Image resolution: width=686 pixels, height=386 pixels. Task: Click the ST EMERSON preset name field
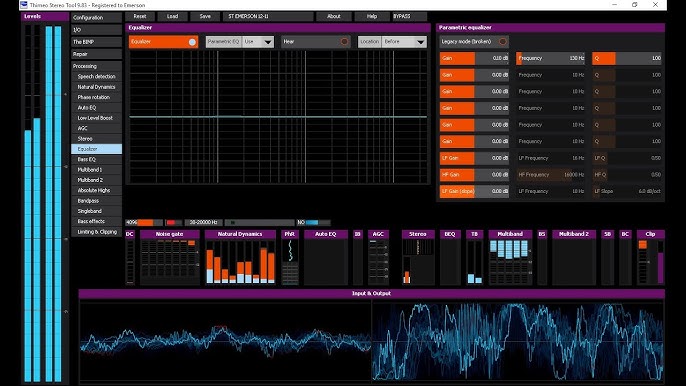coord(268,16)
